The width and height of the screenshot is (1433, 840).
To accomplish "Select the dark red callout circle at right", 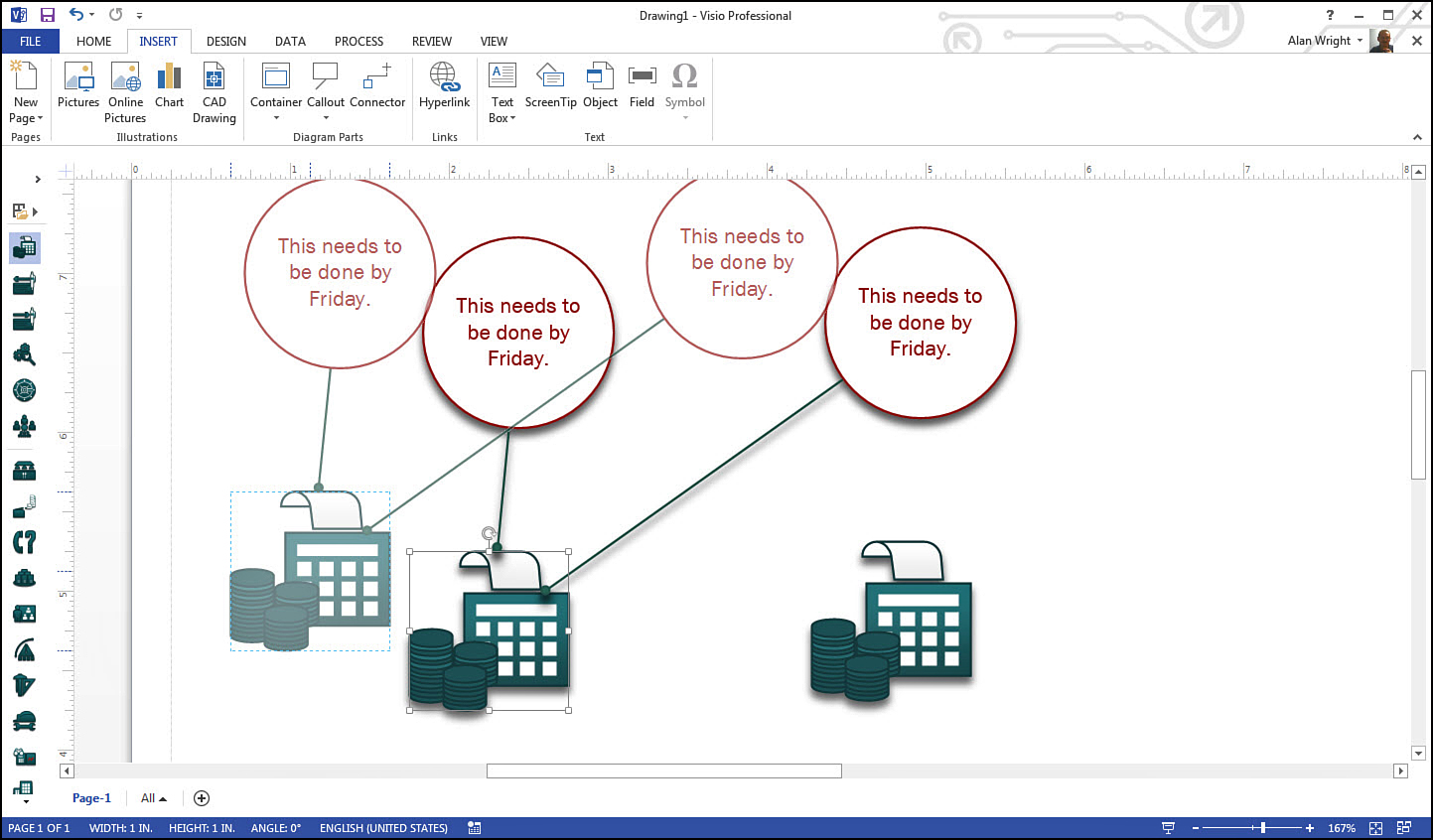I will [921, 323].
